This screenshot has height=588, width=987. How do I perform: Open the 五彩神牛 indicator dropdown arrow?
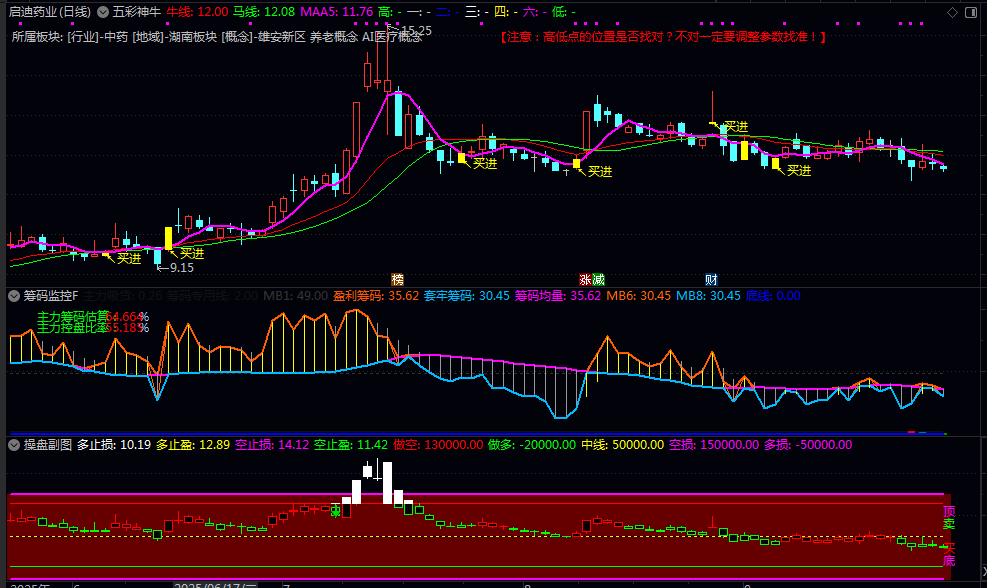pos(103,12)
